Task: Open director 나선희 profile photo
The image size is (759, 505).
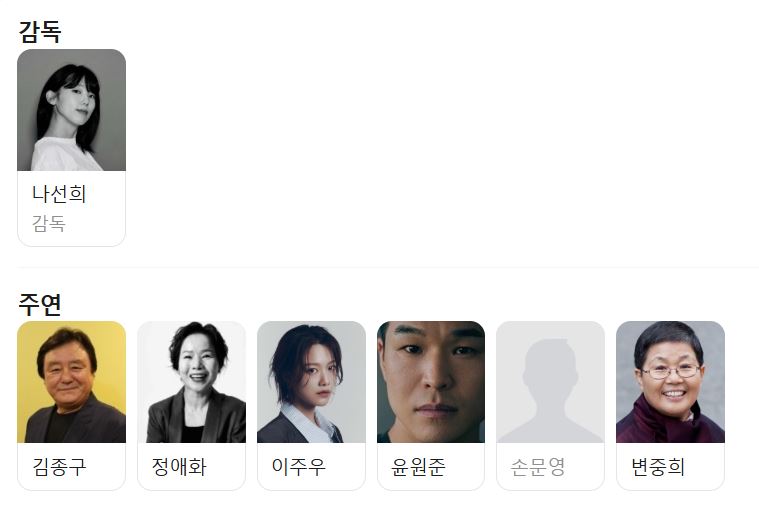Action: pyautogui.click(x=71, y=110)
